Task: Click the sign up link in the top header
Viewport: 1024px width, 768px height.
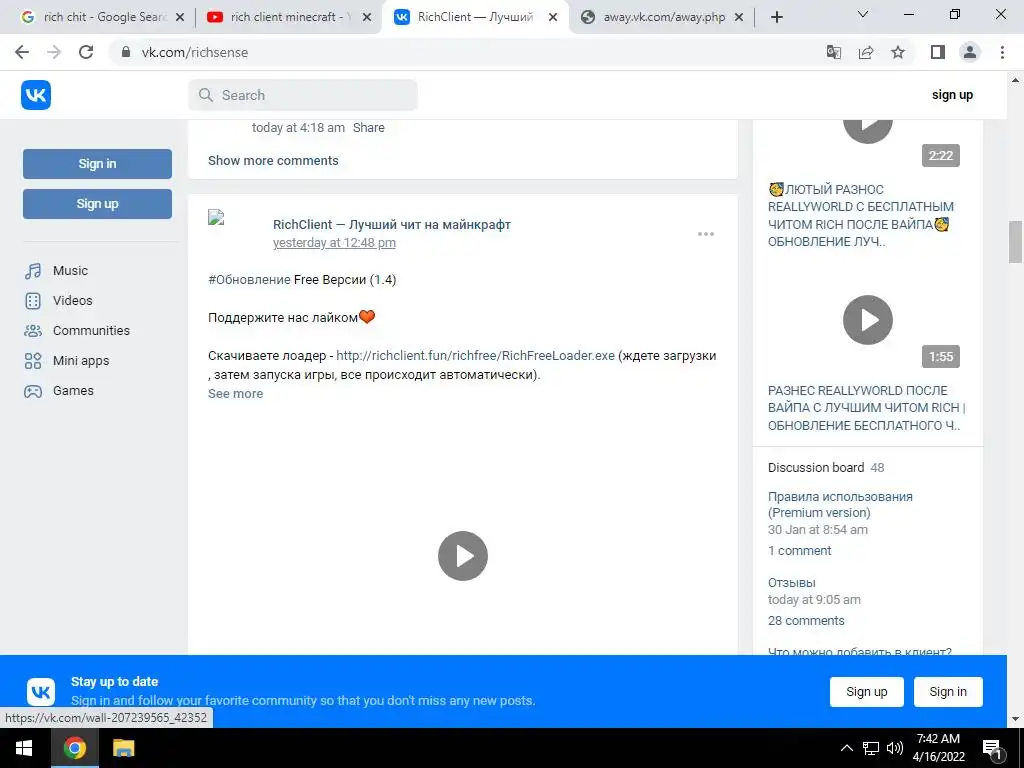Action: (x=952, y=95)
